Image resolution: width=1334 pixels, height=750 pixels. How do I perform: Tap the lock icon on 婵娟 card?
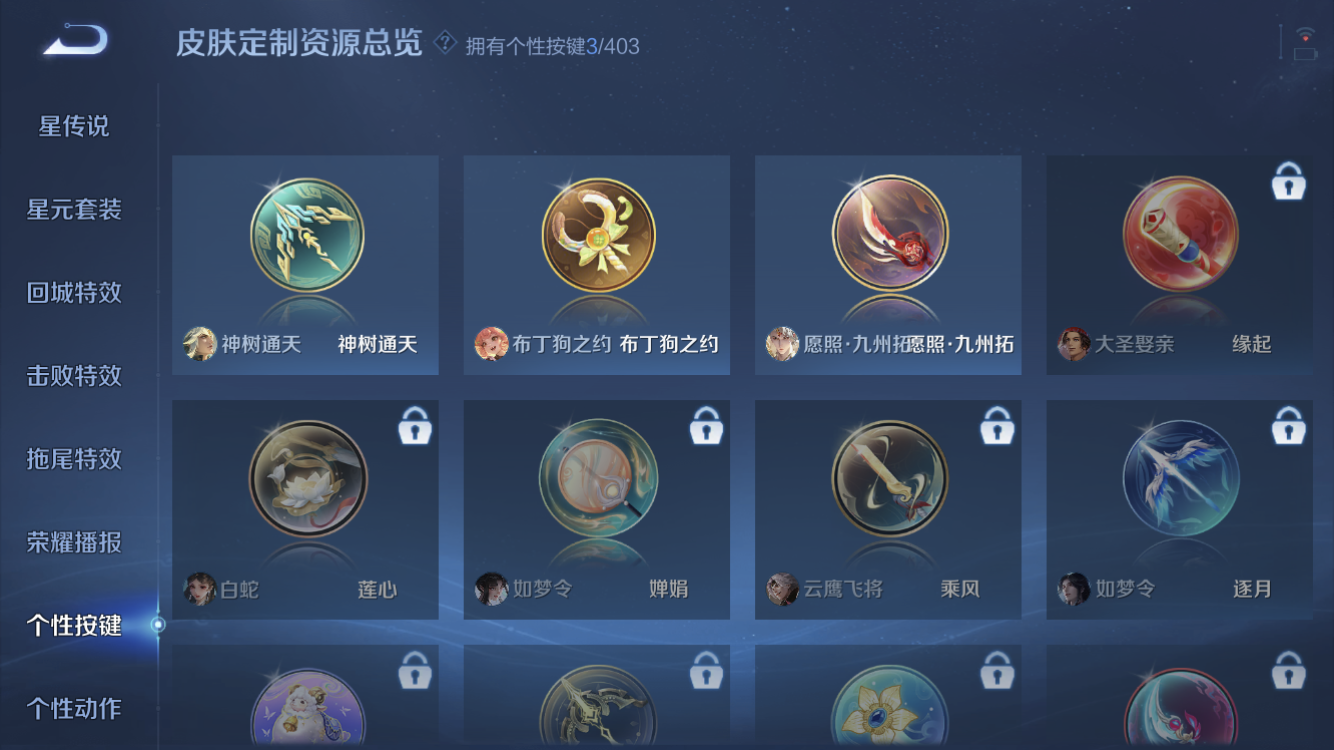pos(706,425)
